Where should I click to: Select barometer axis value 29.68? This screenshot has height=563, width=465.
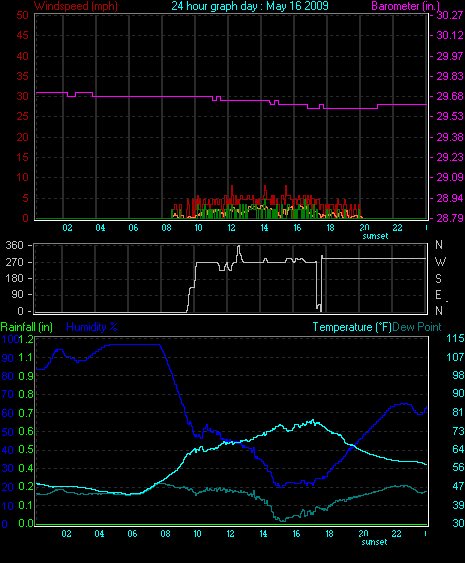tap(450, 96)
